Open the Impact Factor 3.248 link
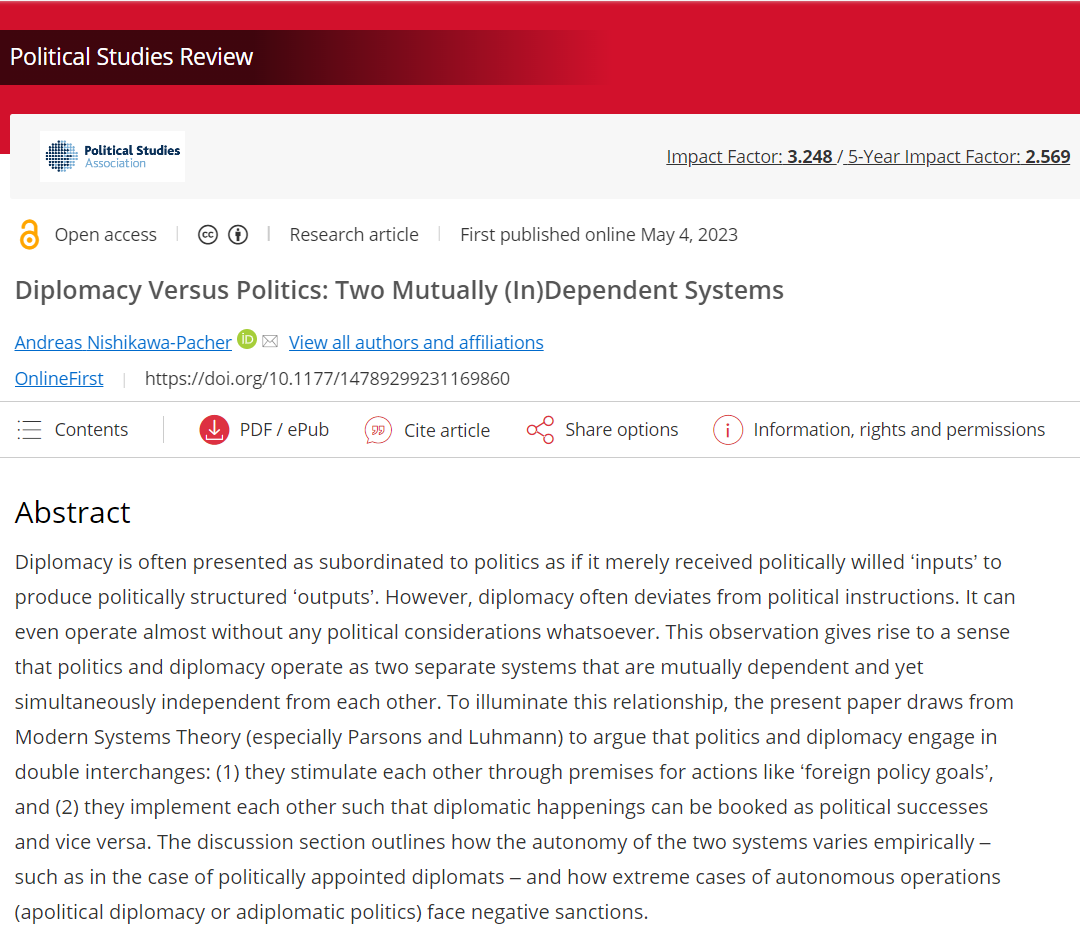Screen dimensions: 1080x931 pyautogui.click(x=749, y=157)
